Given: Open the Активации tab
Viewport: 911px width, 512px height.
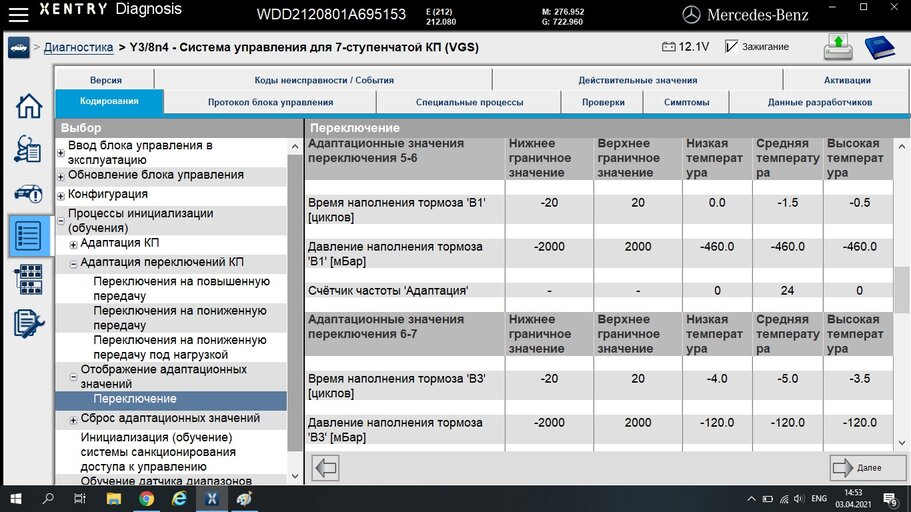Looking at the screenshot, I should click(847, 80).
